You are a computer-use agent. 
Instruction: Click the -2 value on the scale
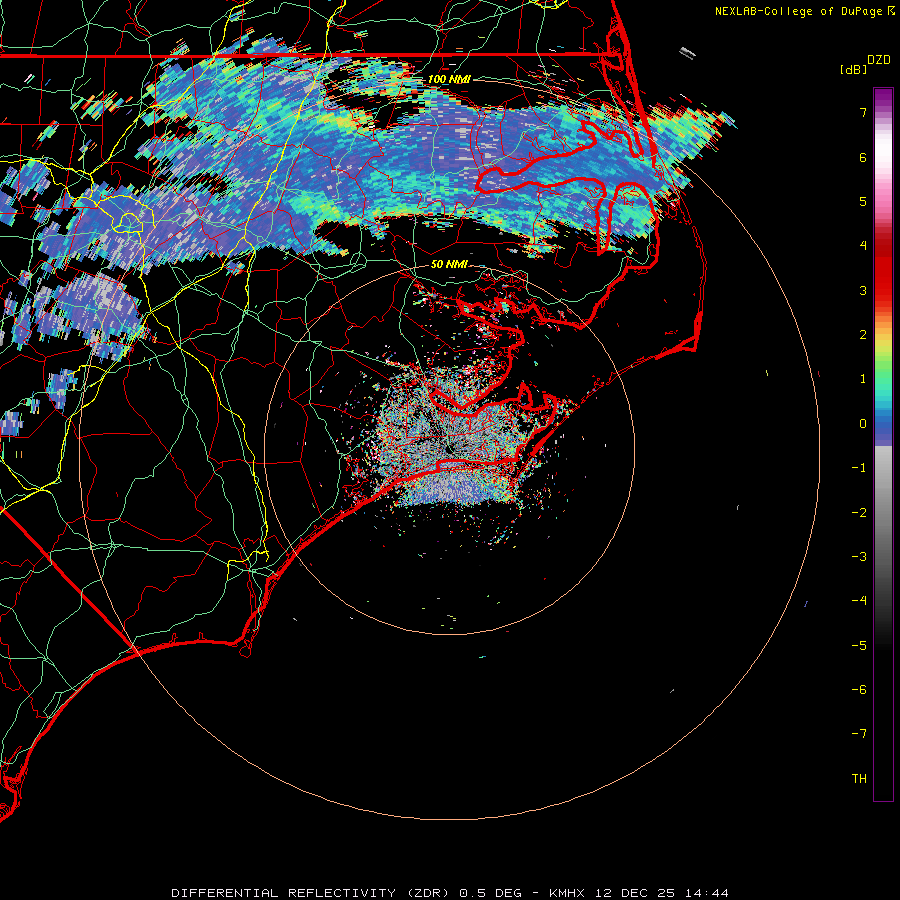859,513
